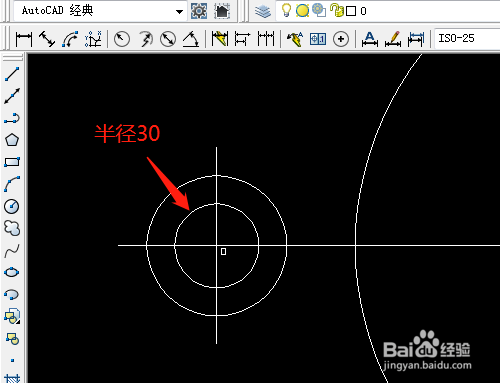The image size is (500, 383).
Task: Click the Insert Block tool
Action: tap(12, 316)
